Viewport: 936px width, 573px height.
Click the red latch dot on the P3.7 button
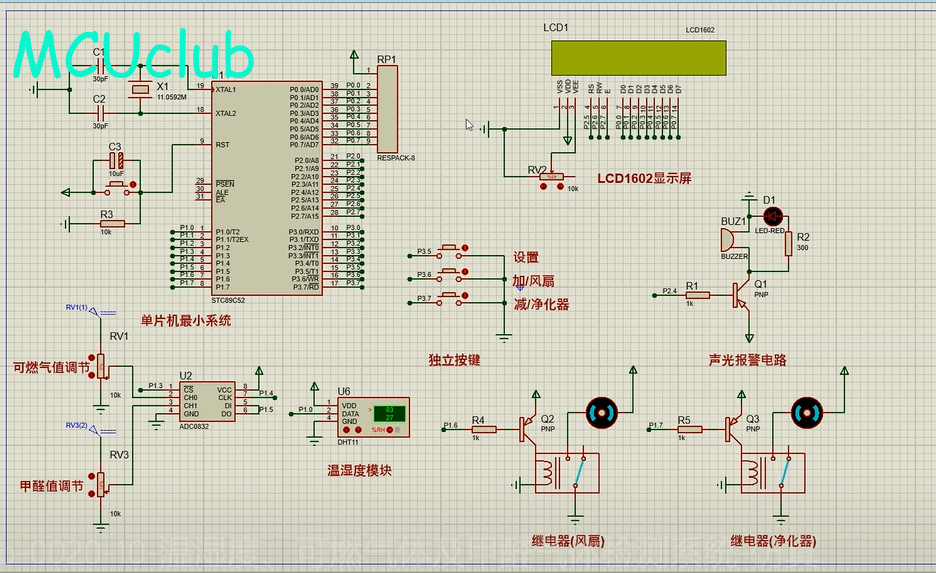click(465, 295)
